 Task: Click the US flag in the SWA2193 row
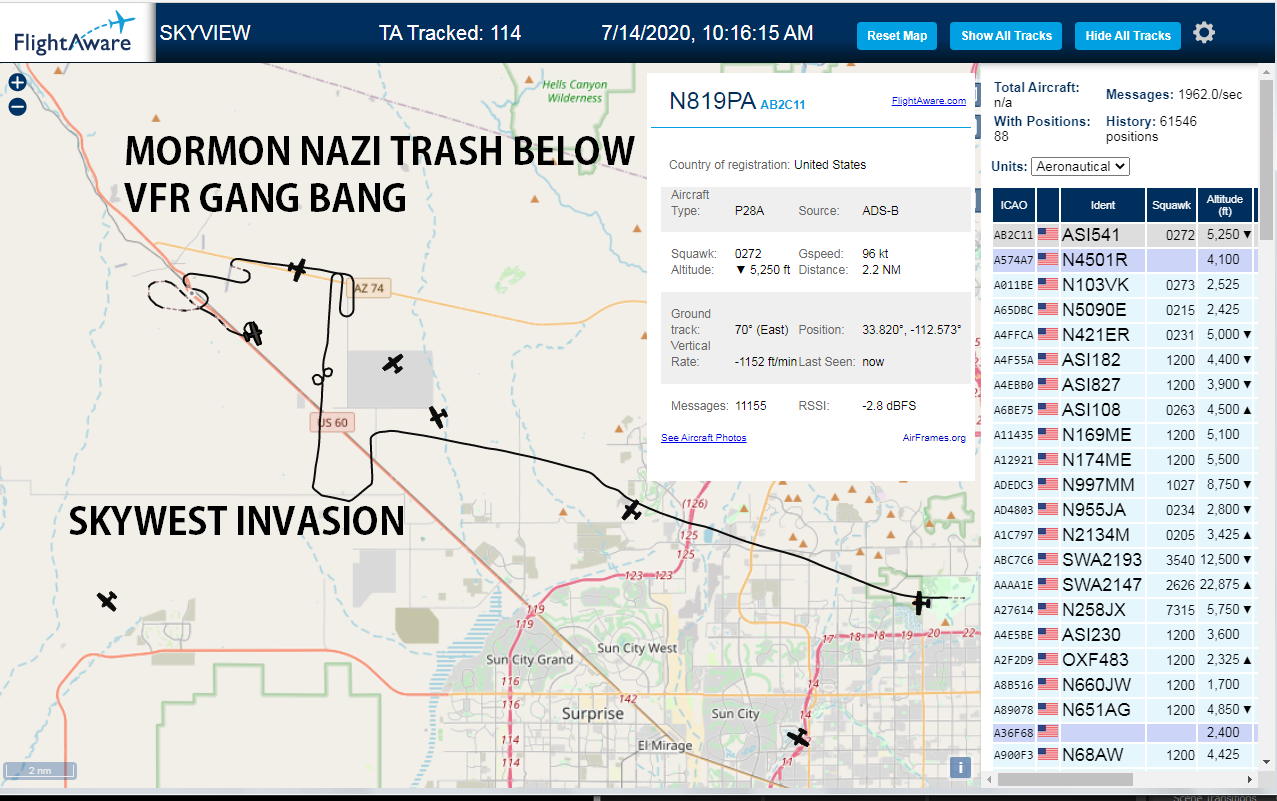pyautogui.click(x=1048, y=559)
